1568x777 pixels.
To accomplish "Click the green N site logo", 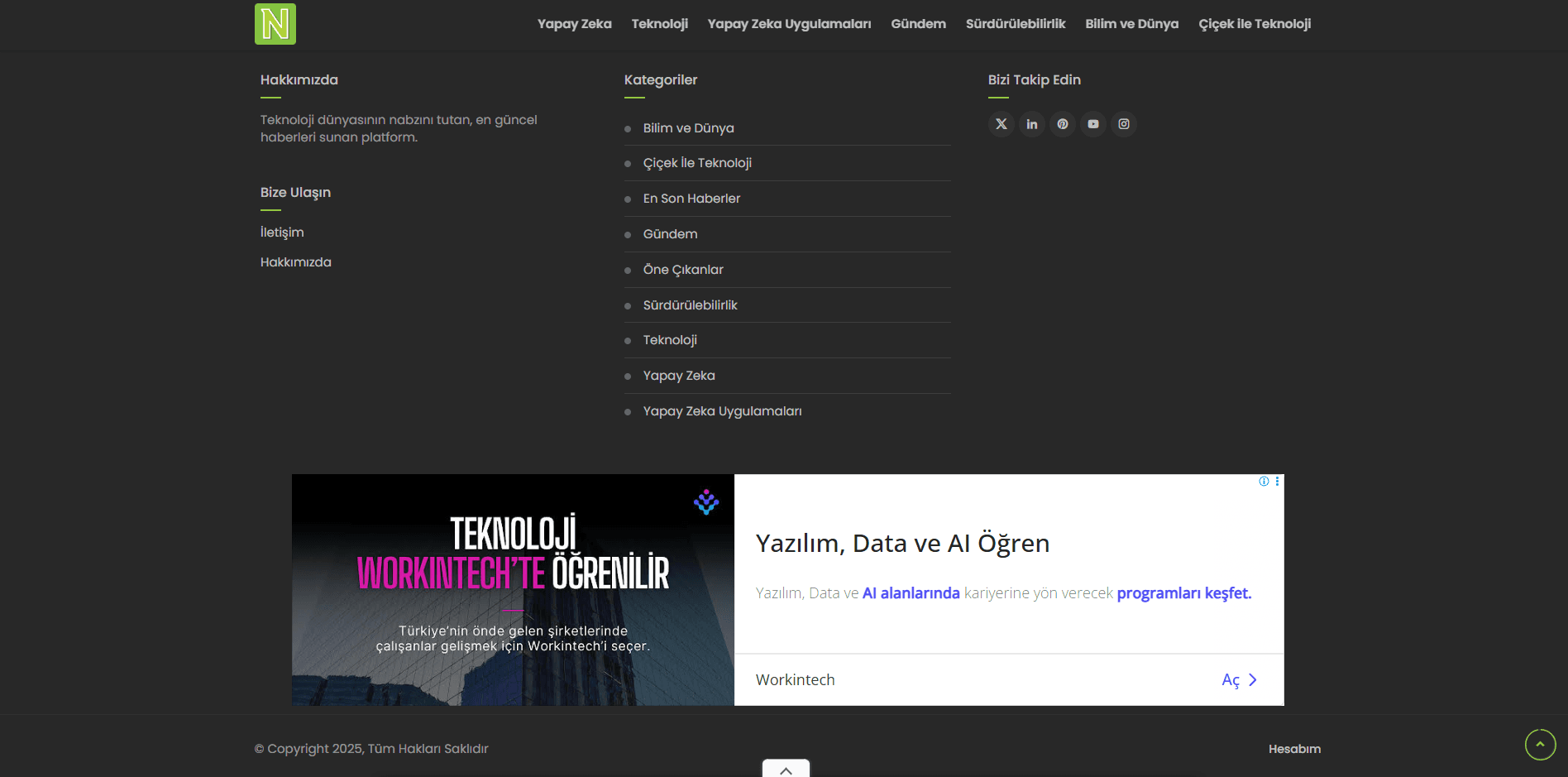I will click(x=275, y=24).
